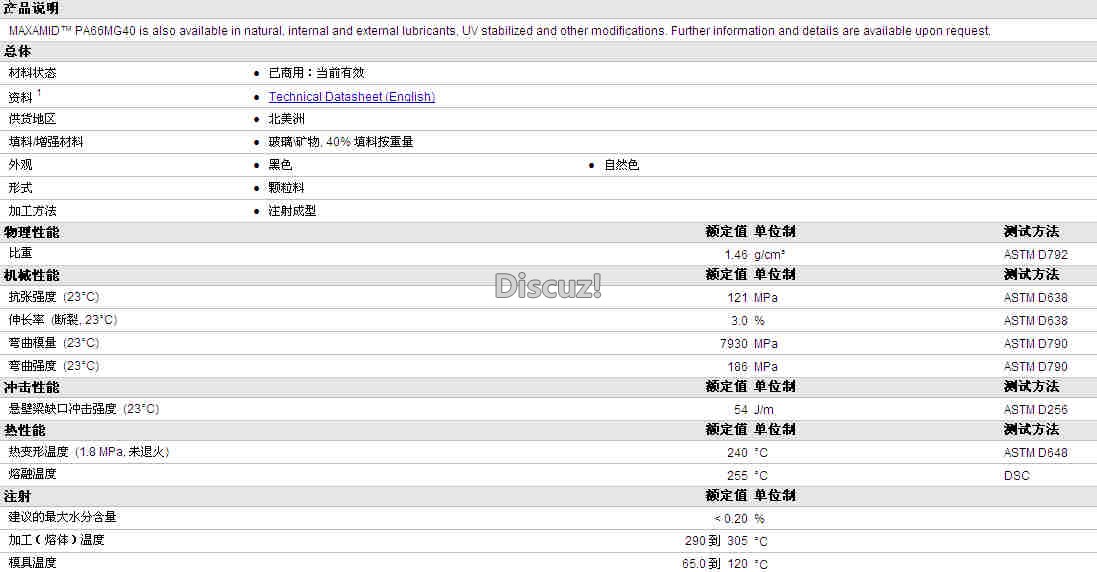Click the 机械性能 section header
This screenshot has width=1097, height=572.
click(x=31, y=276)
